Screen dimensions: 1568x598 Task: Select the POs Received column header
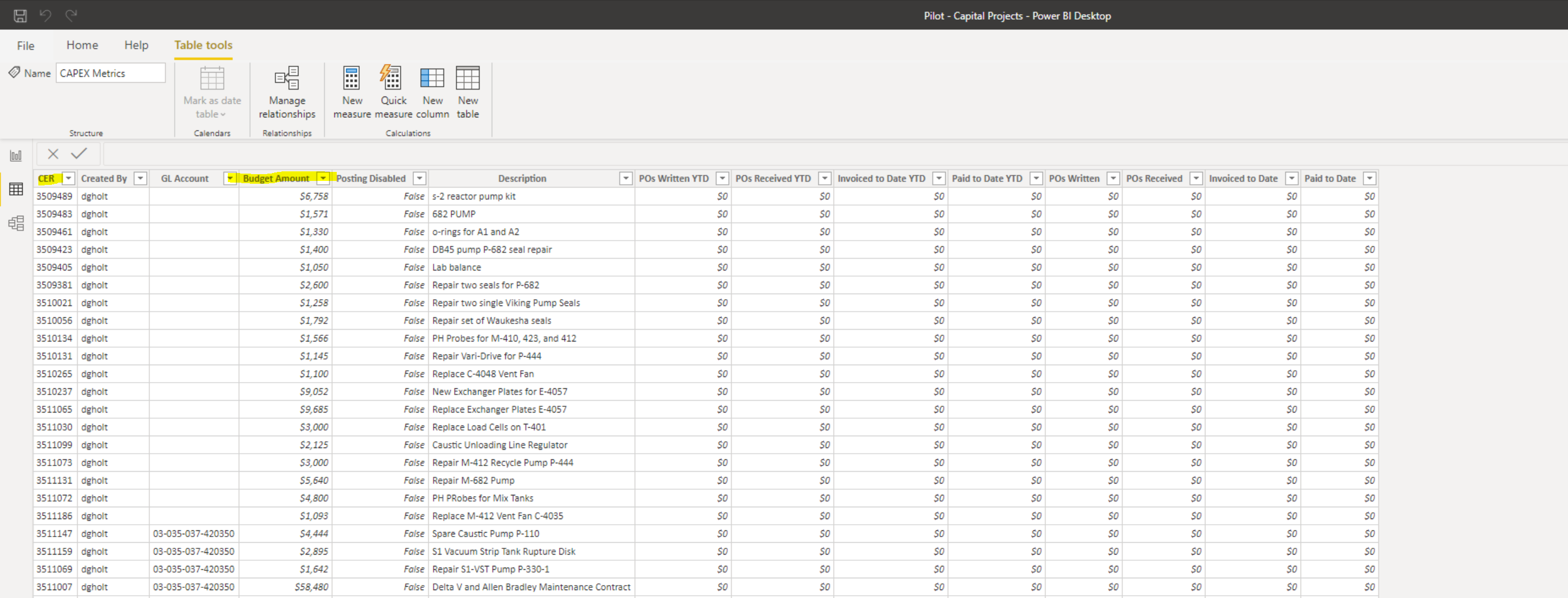coord(1153,178)
